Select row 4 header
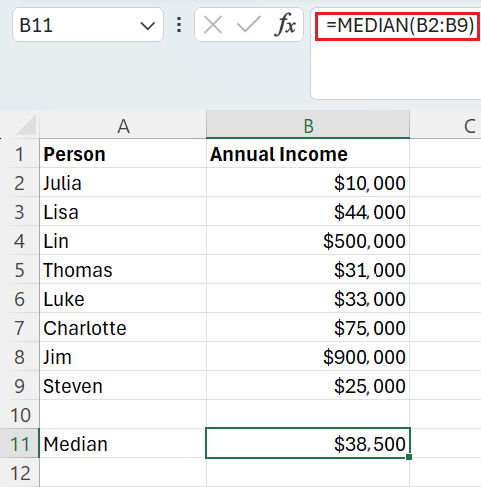This screenshot has height=487, width=481. [19, 241]
